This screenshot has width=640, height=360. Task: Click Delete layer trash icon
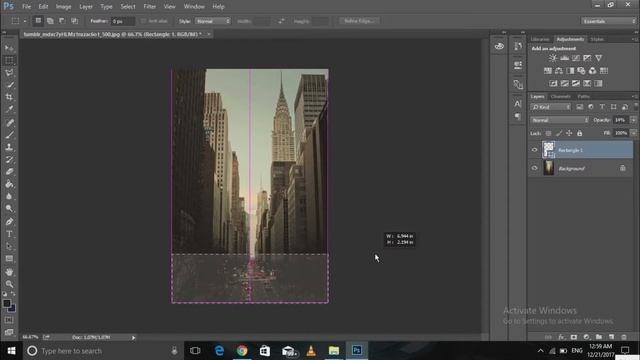[x=624, y=337]
